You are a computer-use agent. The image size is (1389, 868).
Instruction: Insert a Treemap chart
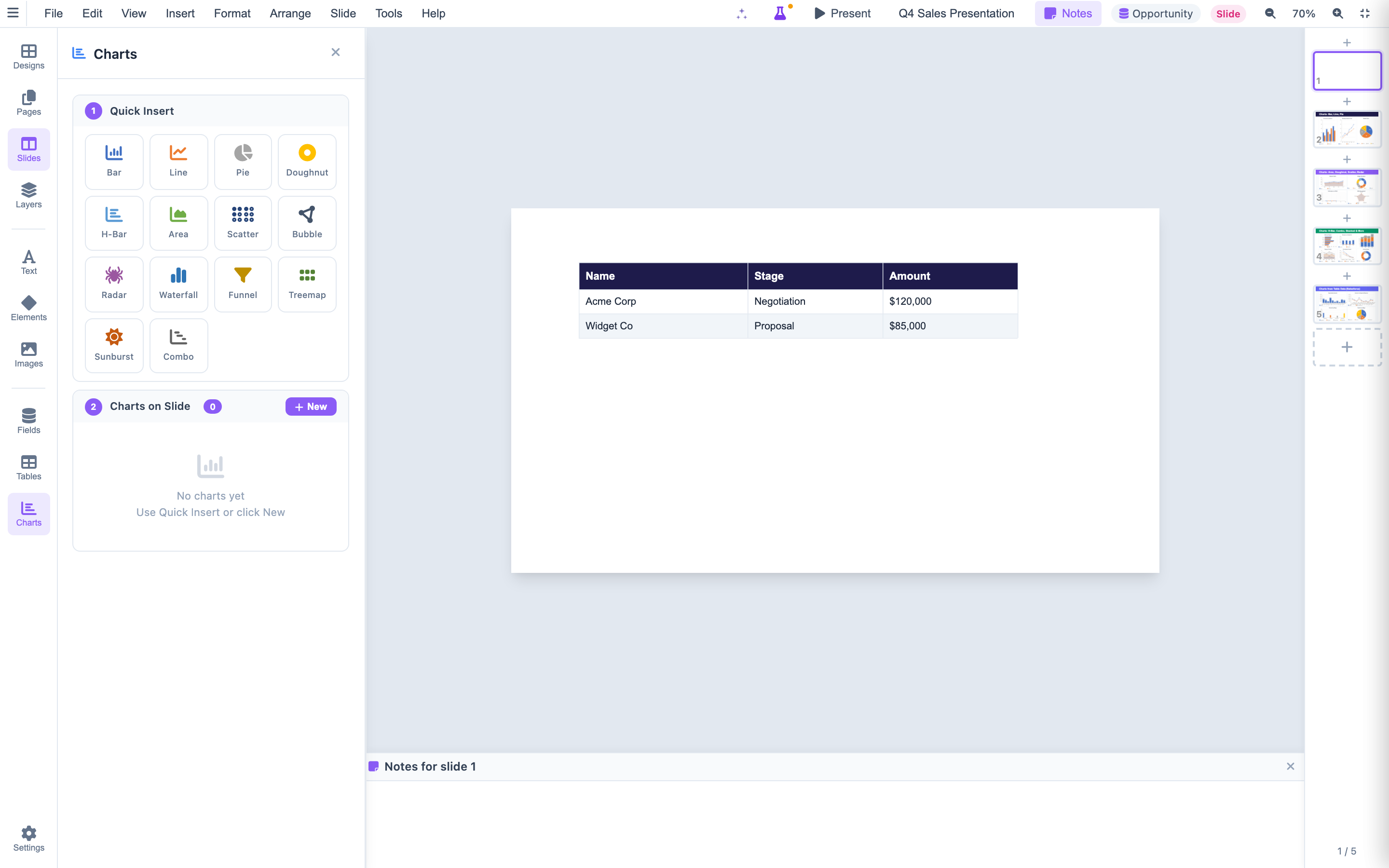pos(307,284)
